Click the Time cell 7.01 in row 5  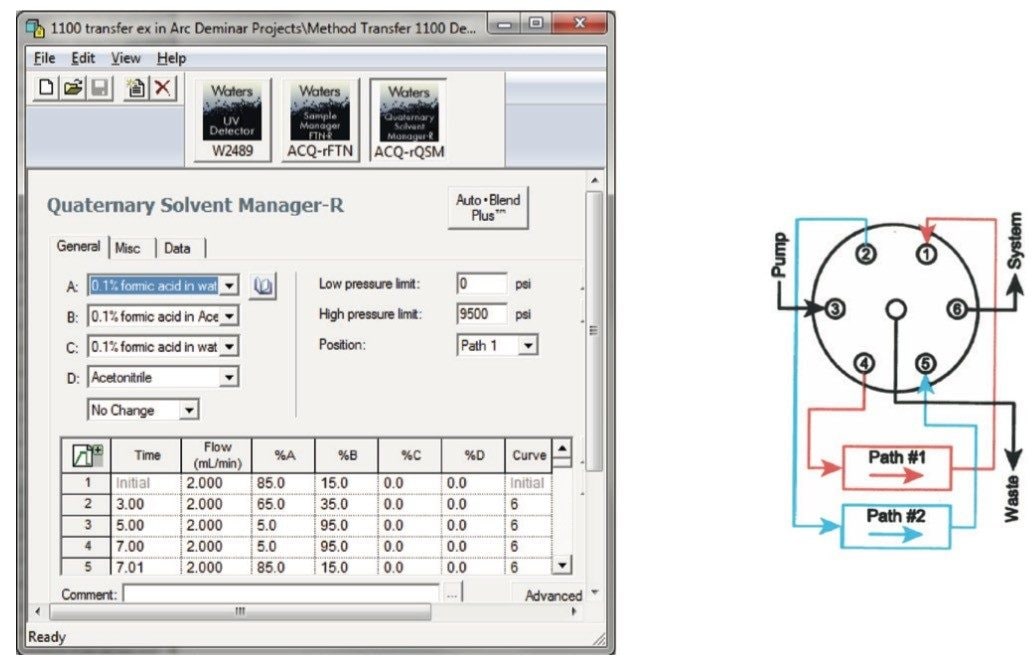coord(147,567)
